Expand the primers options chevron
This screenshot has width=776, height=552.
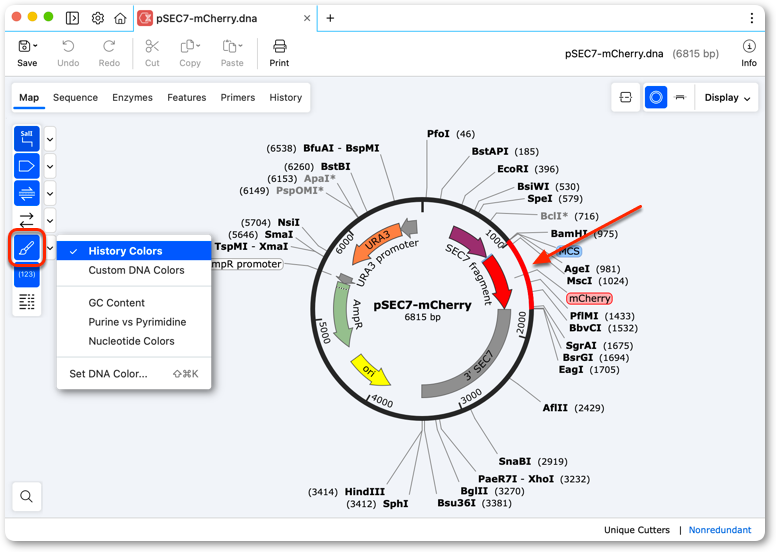pyautogui.click(x=50, y=193)
